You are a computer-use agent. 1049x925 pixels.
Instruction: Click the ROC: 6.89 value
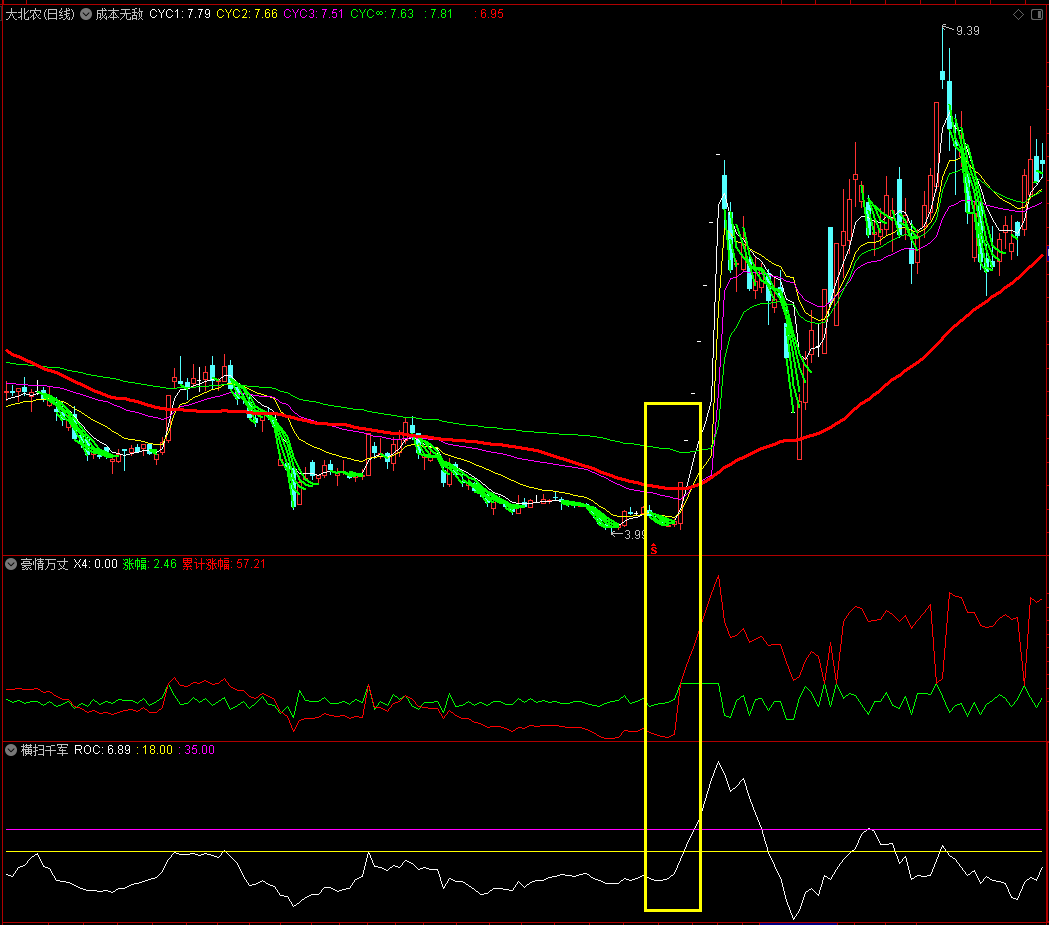(102, 750)
